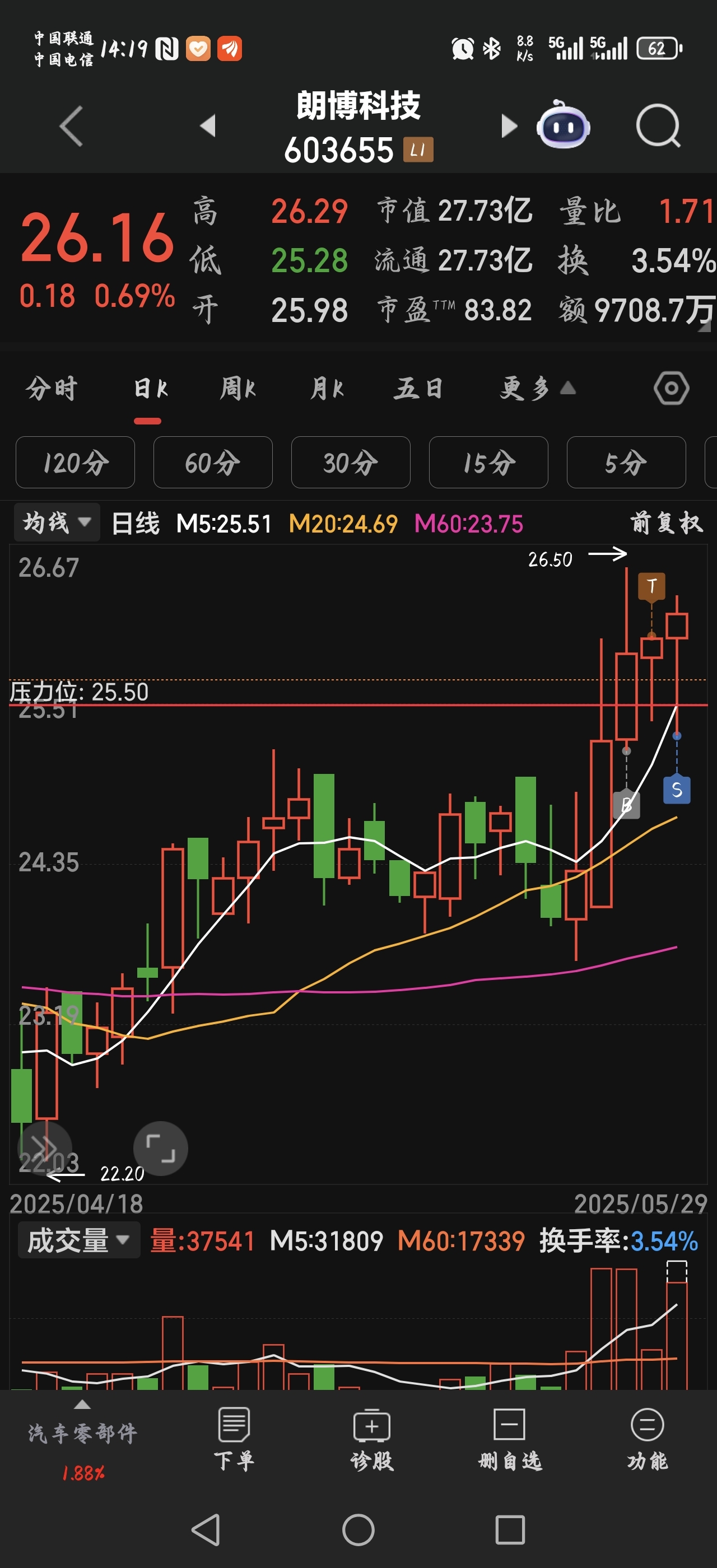Open chart settings hexagon icon
The image size is (717, 1568).
tap(672, 388)
